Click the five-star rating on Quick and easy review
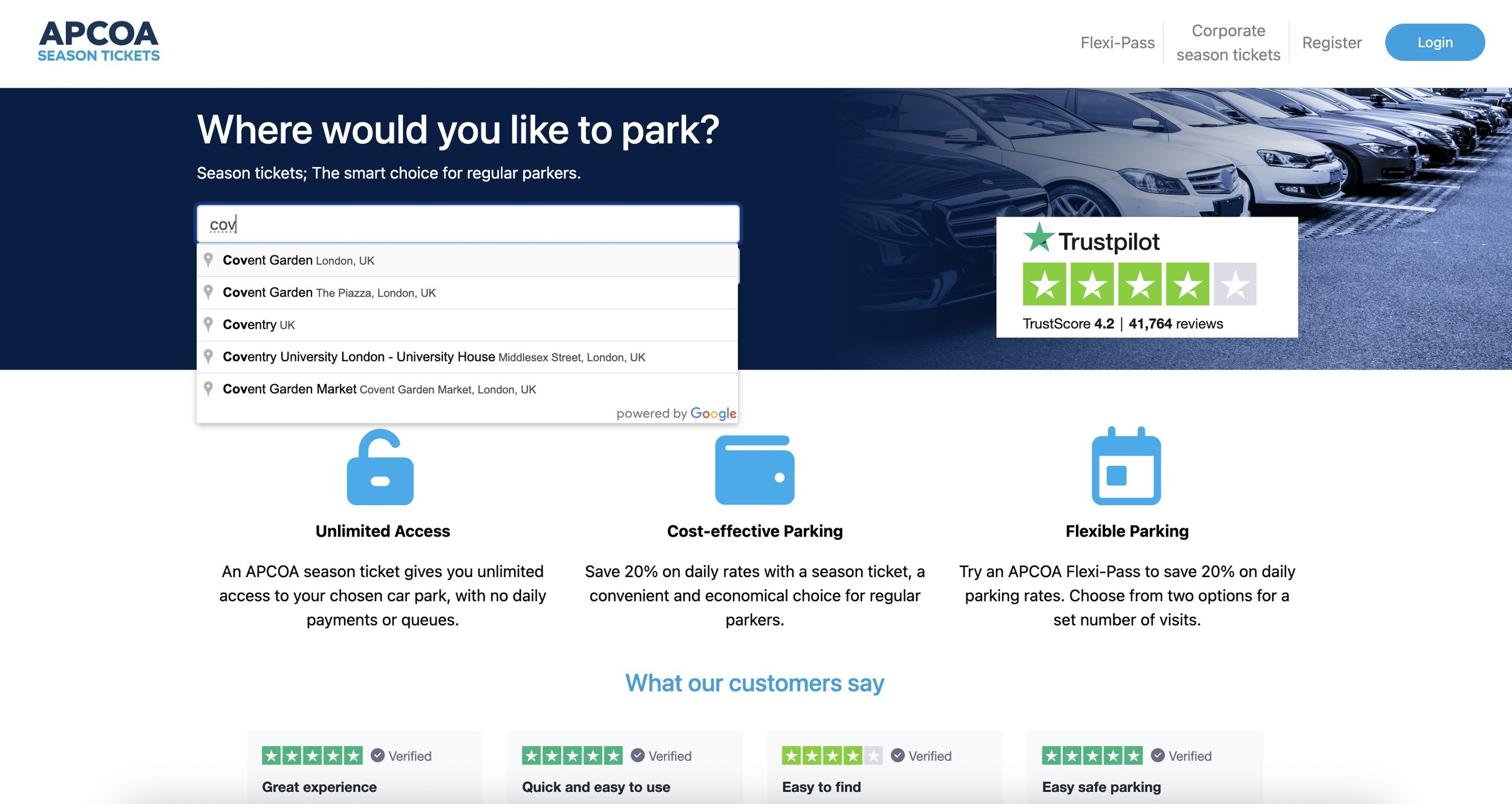 [x=572, y=755]
